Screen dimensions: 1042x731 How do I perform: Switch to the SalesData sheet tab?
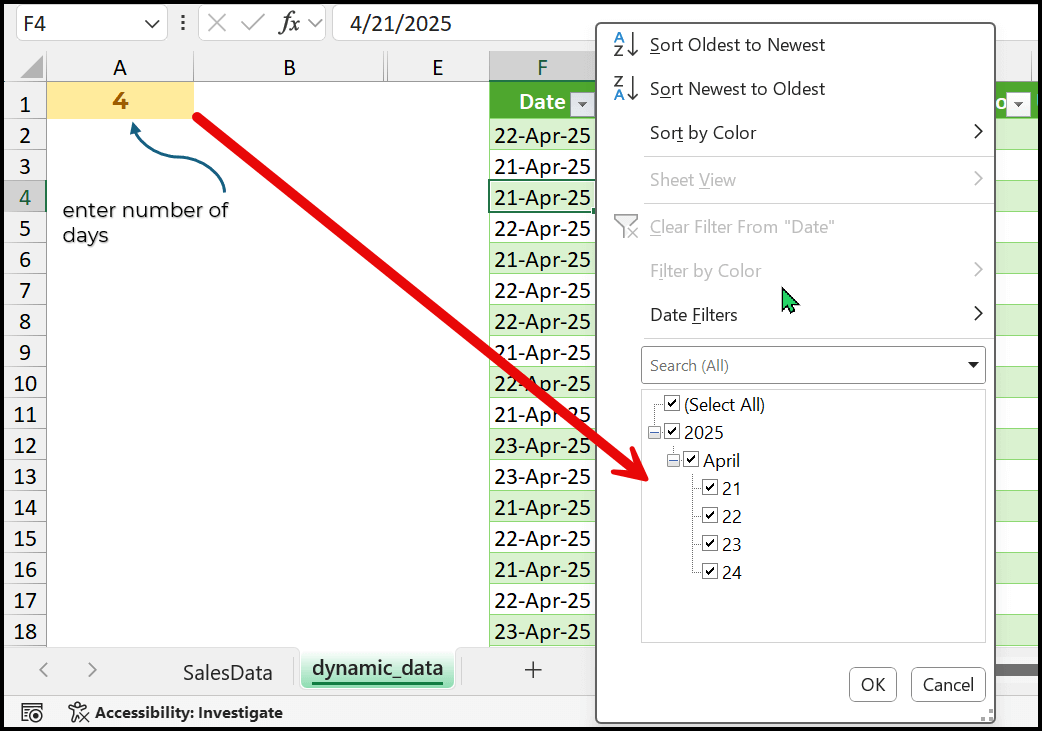pyautogui.click(x=227, y=672)
